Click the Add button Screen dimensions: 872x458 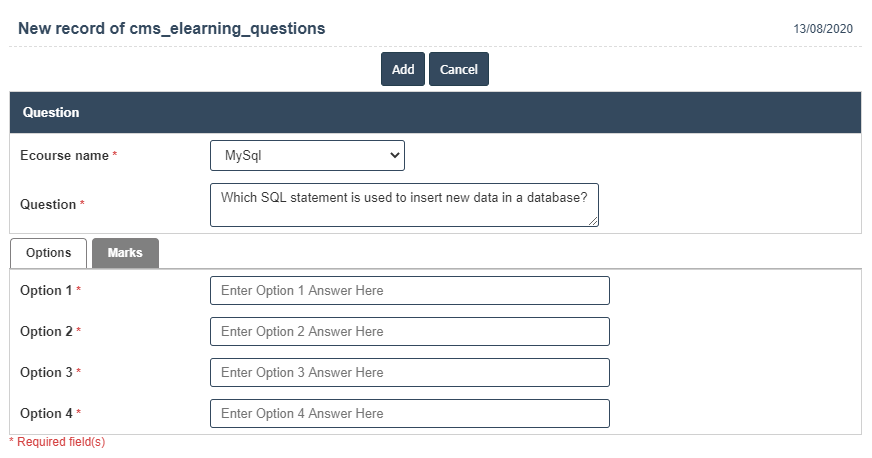403,69
